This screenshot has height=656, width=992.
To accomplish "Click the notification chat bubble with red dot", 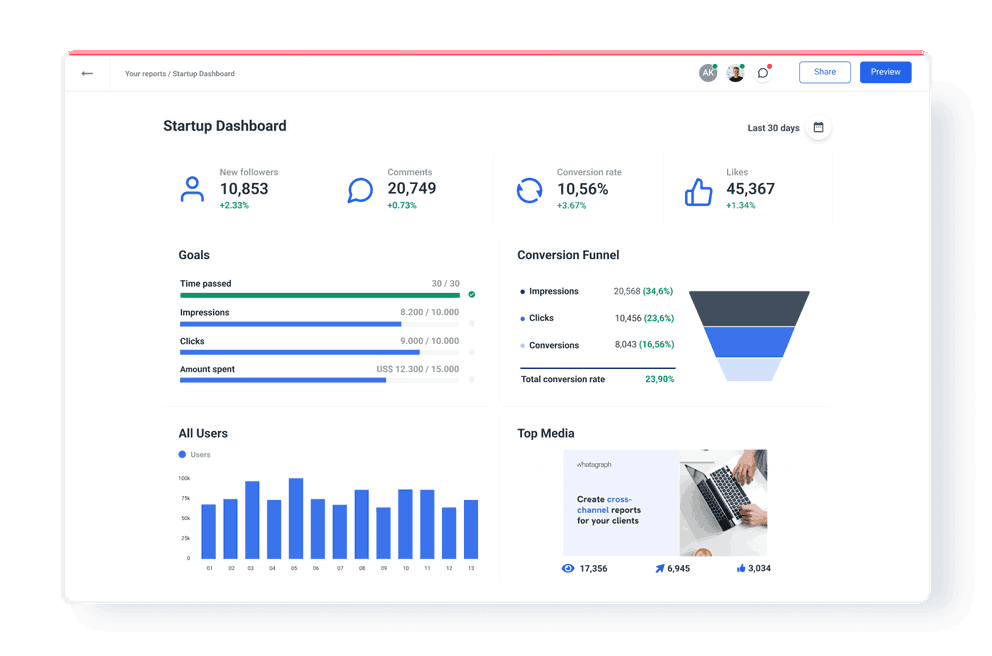I will [x=762, y=72].
